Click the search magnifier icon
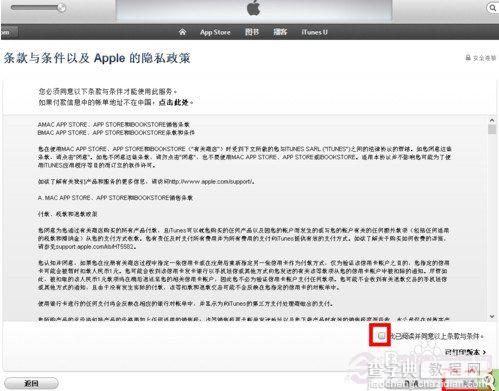The height and width of the screenshot is (391, 499). (492, 7)
